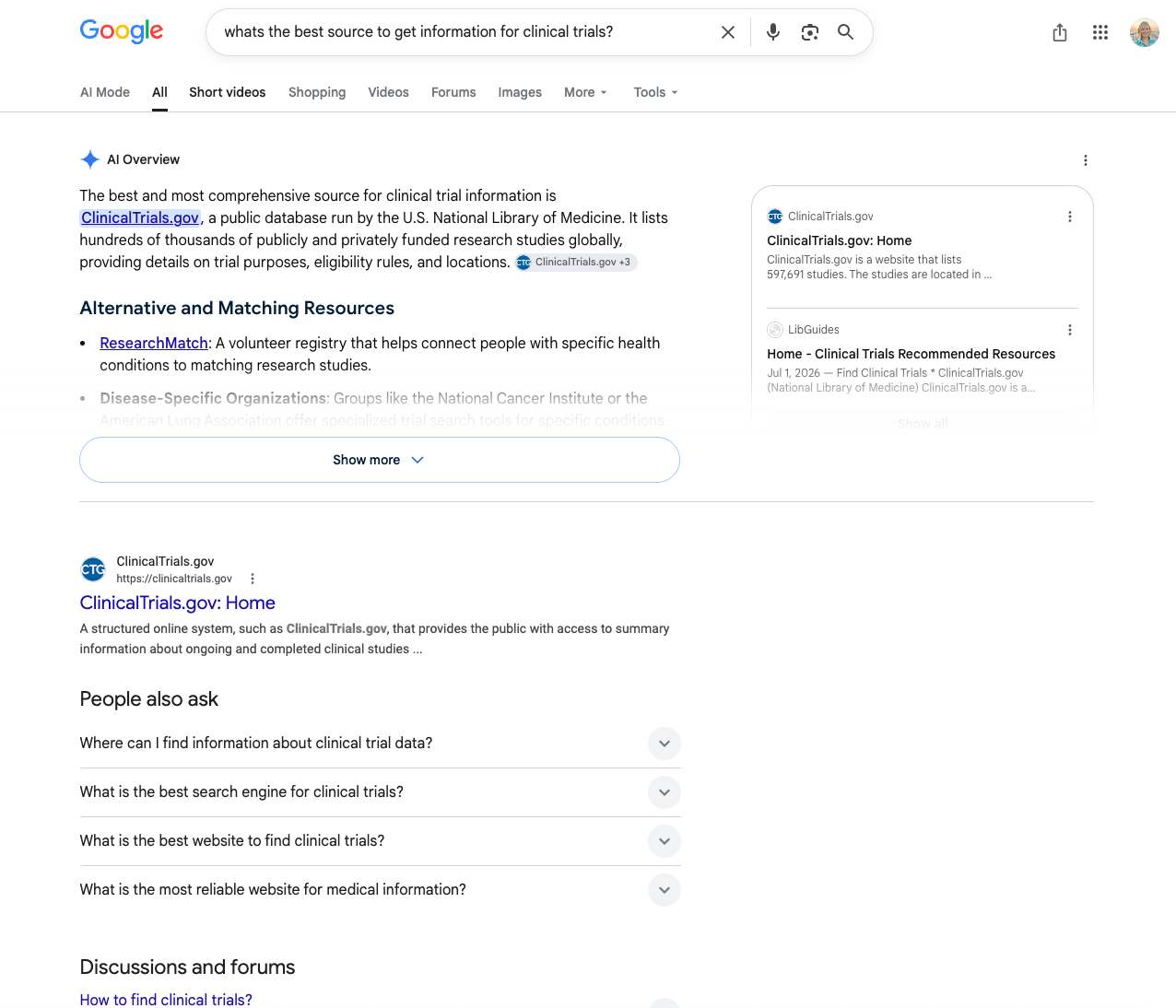Open the Short videos tab
Viewport: 1176px width, 1008px height.
coord(228,92)
